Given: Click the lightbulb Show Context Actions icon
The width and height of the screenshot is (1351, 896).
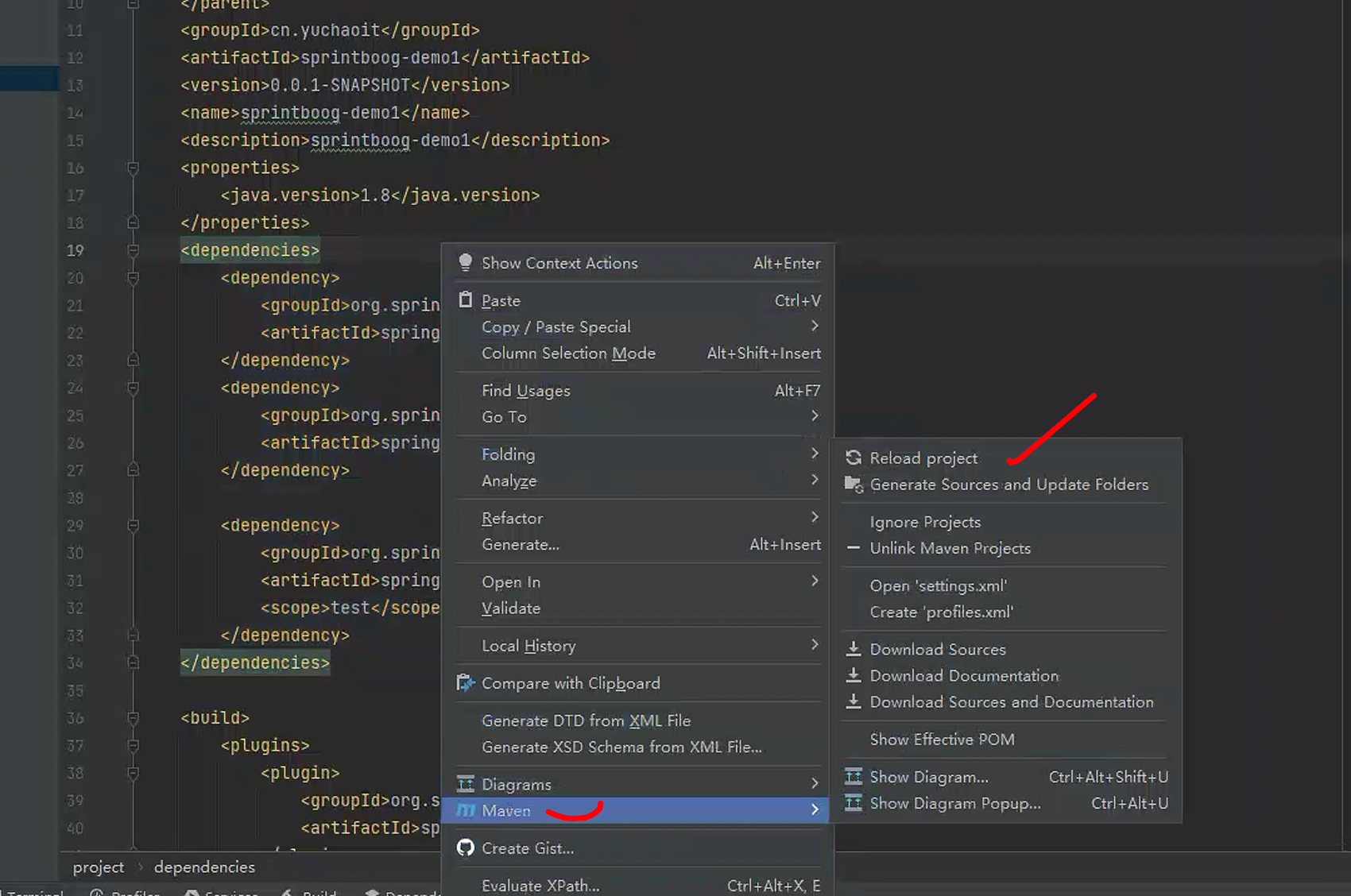Looking at the screenshot, I should tap(466, 263).
